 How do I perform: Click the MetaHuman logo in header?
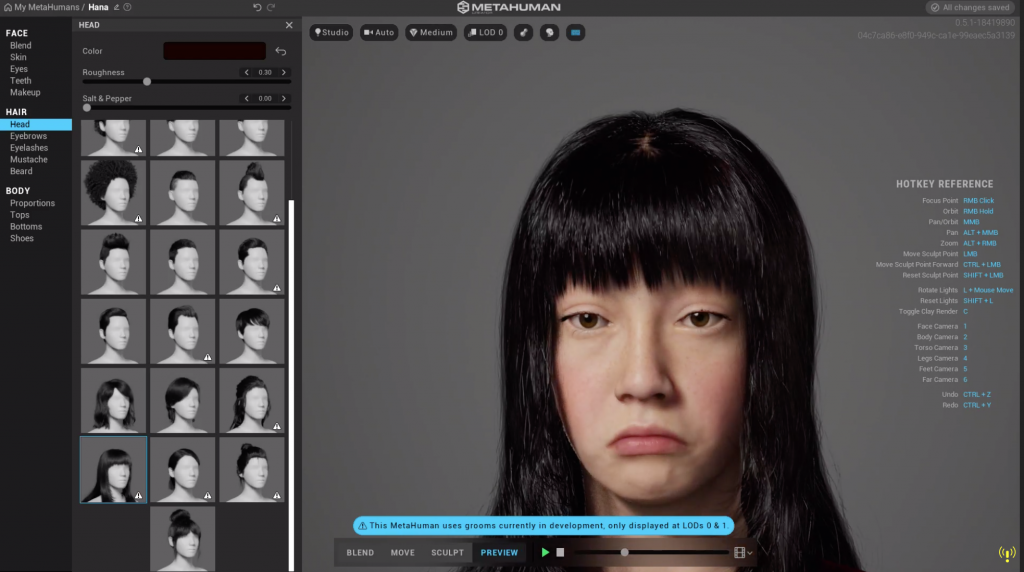click(x=509, y=7)
